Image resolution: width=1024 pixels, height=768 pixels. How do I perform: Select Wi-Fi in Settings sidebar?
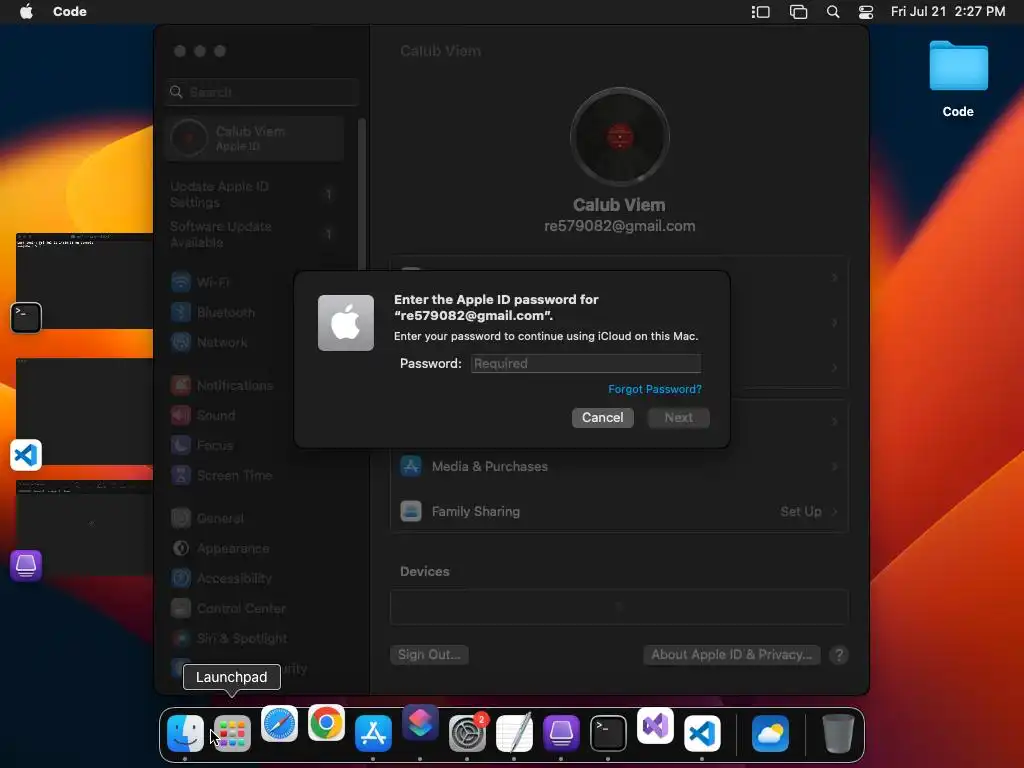[254, 282]
